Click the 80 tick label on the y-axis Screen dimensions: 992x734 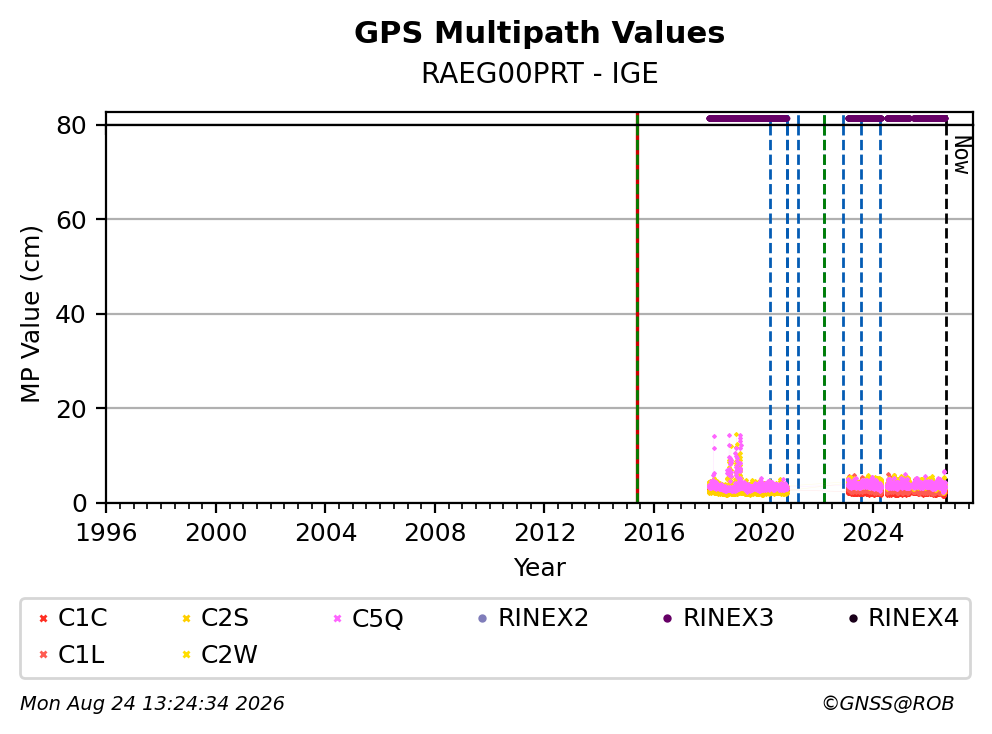[71, 125]
